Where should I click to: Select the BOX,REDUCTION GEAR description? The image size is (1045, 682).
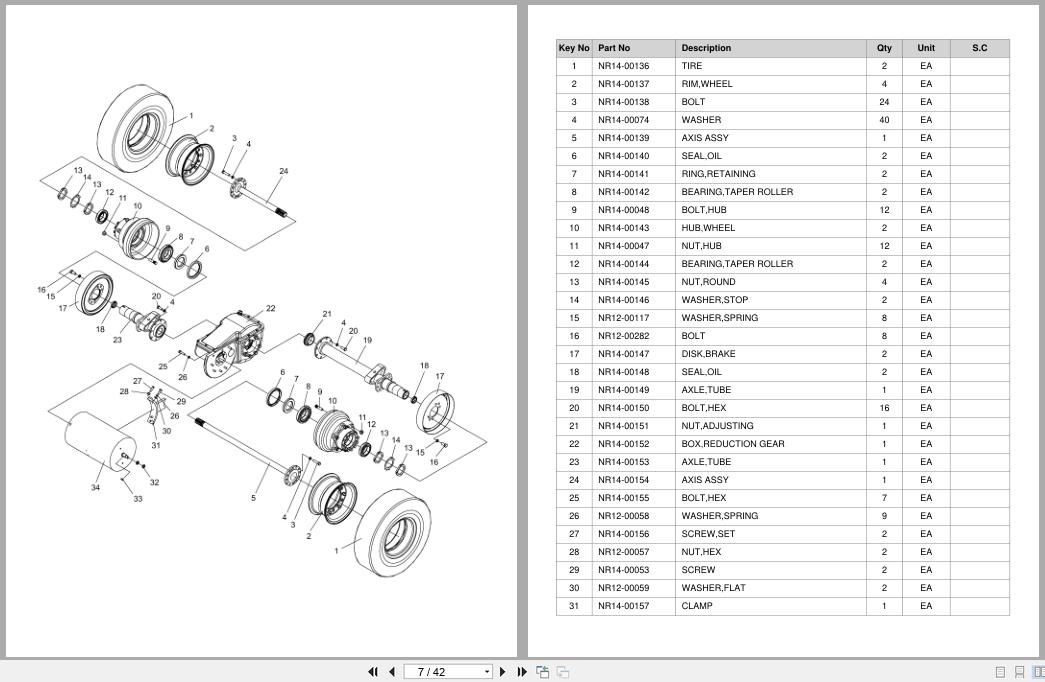pos(732,444)
